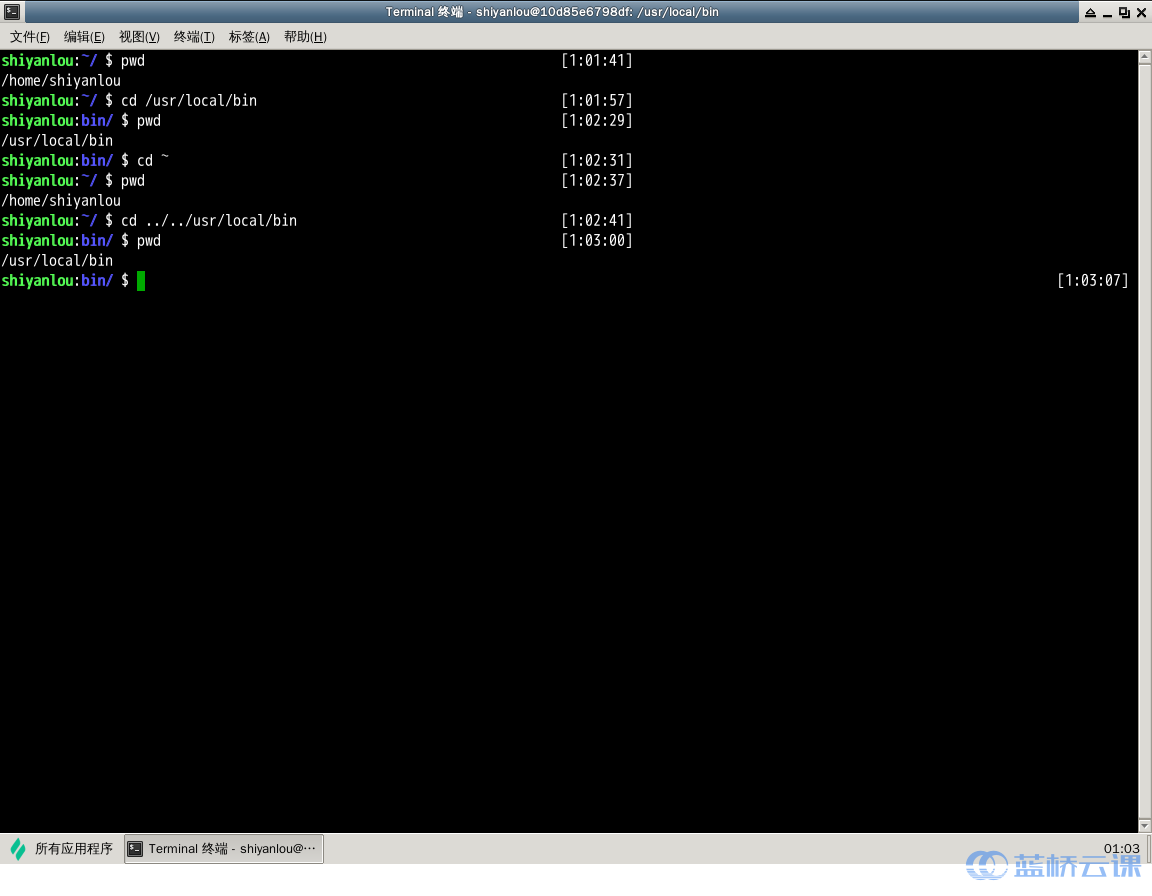Click the scrollbar down arrow
Viewport: 1152px width, 896px height.
(x=1145, y=825)
